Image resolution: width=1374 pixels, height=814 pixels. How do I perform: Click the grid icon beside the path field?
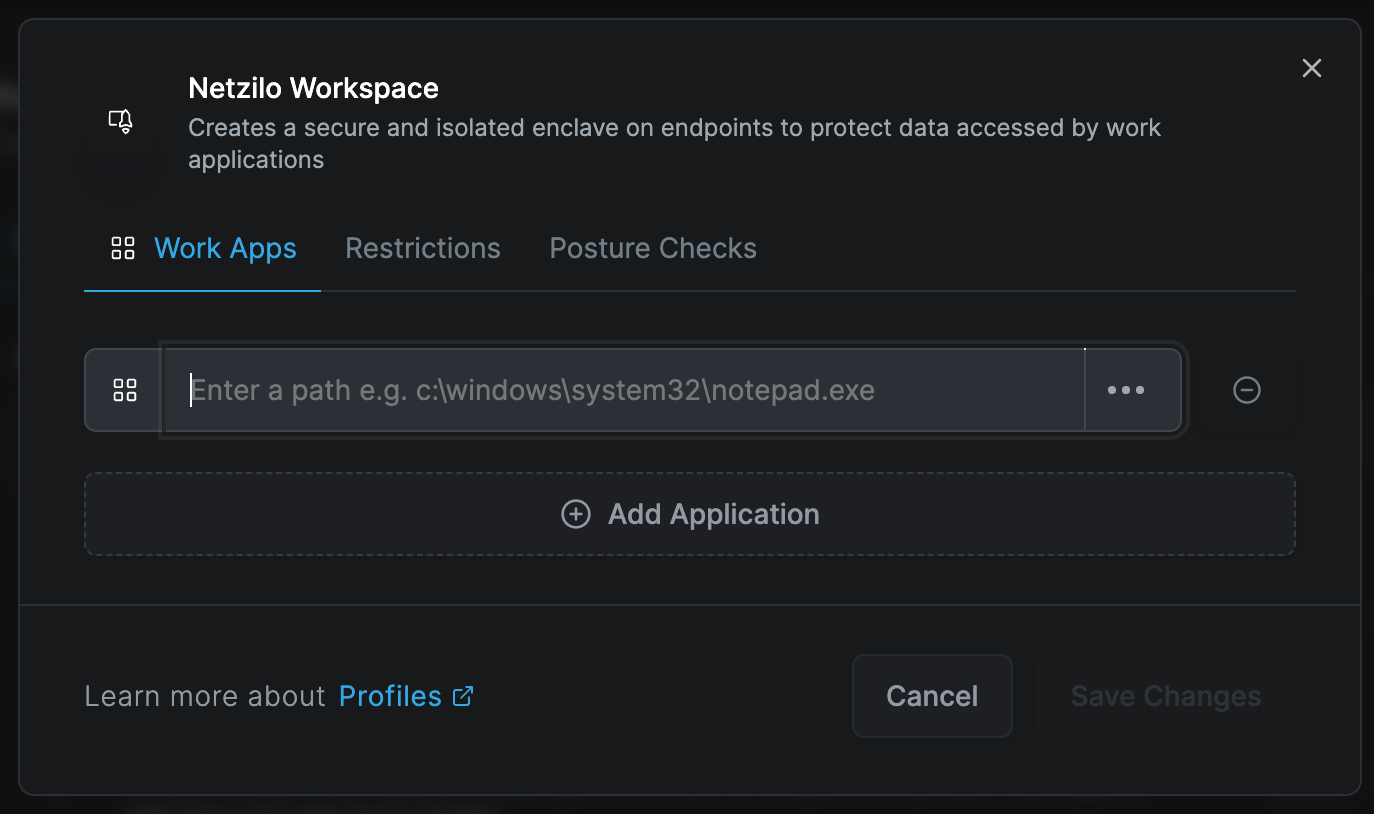(x=125, y=390)
